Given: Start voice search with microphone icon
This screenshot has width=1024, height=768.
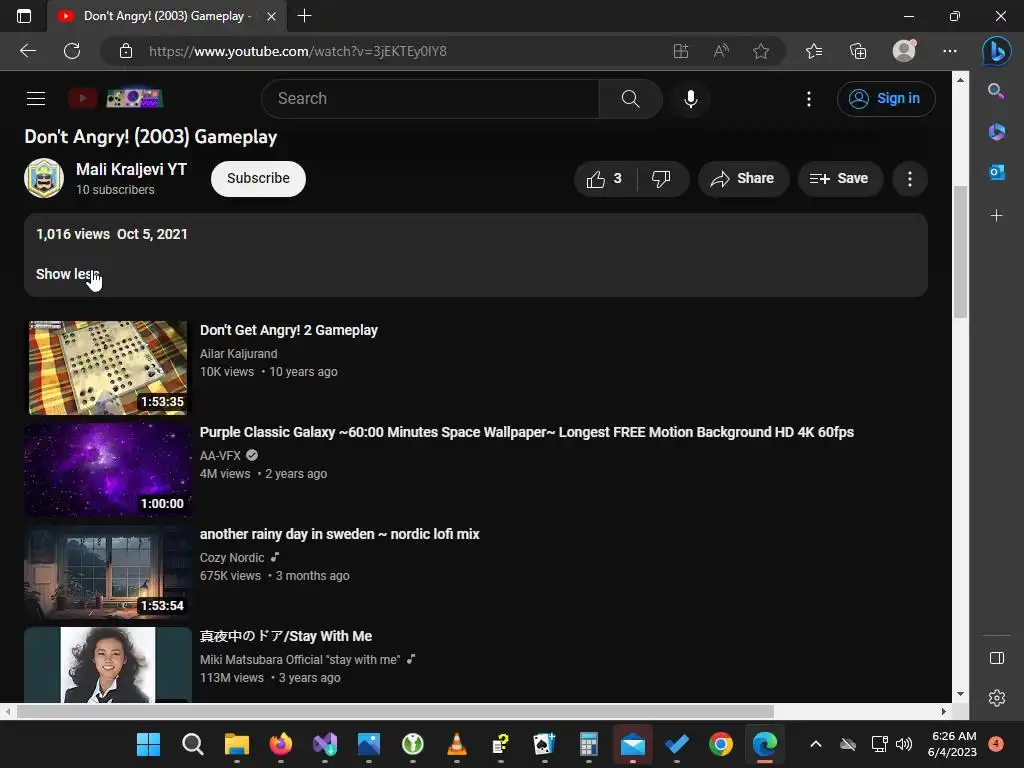Looking at the screenshot, I should click(690, 99).
